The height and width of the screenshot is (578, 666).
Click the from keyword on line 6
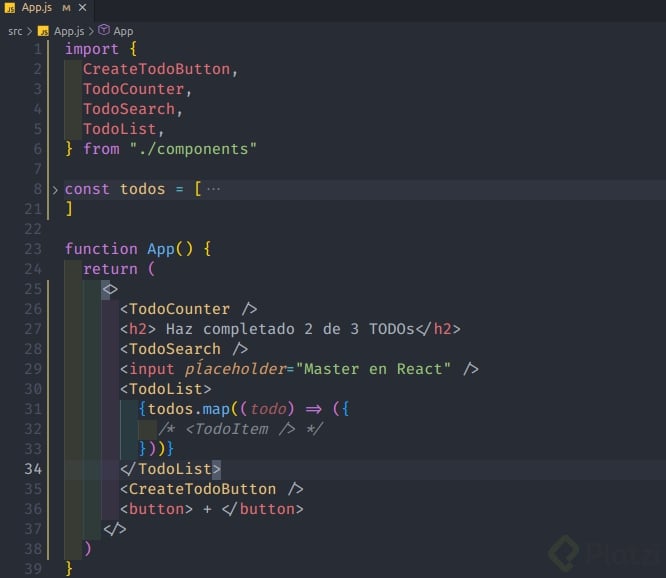[x=102, y=149]
